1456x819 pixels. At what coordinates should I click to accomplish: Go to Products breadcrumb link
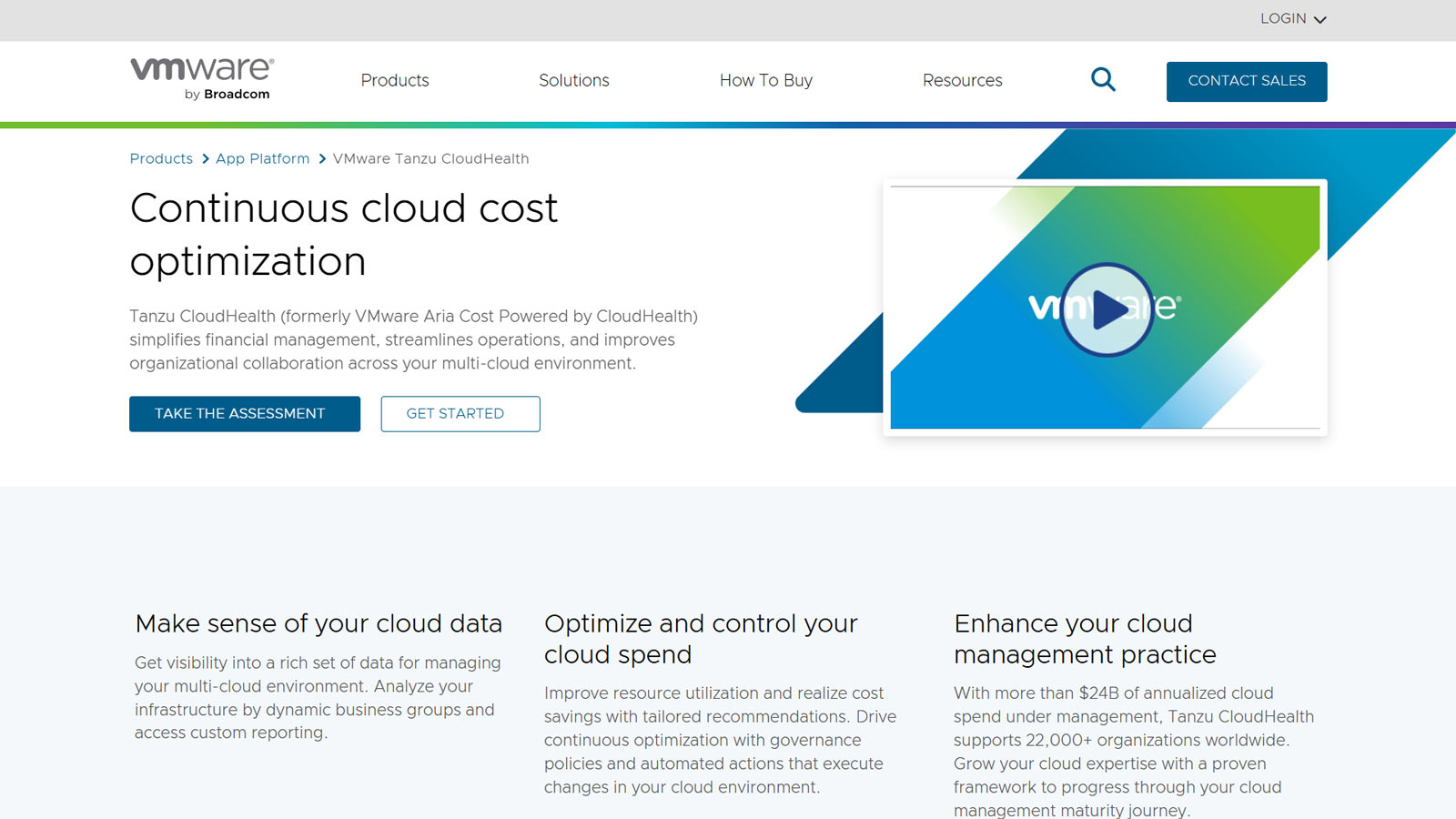161,158
